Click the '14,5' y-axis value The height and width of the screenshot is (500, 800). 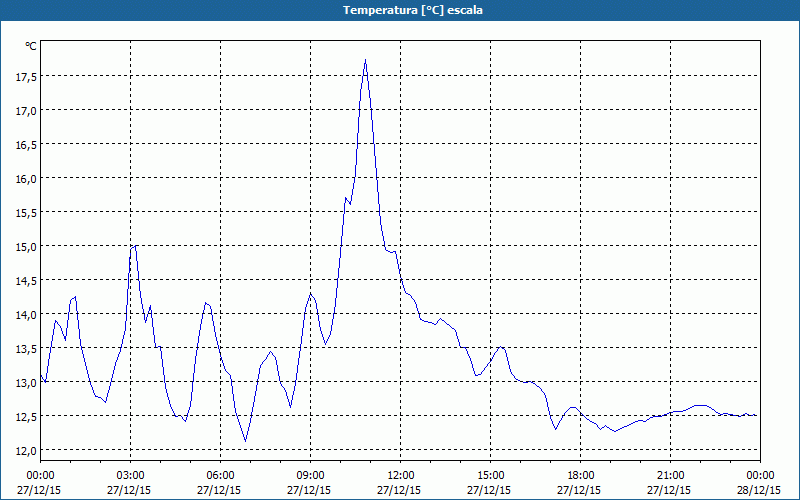tap(27, 281)
